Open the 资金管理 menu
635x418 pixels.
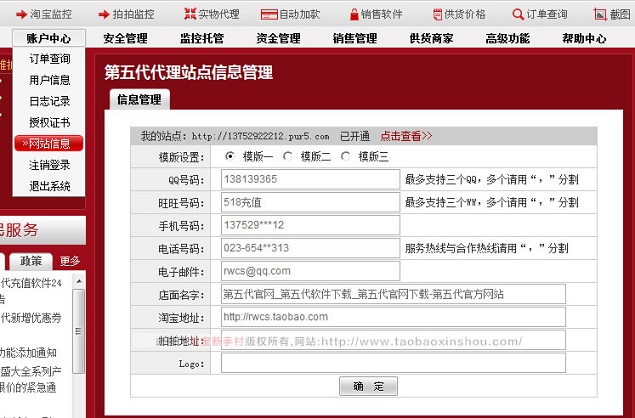coord(278,39)
